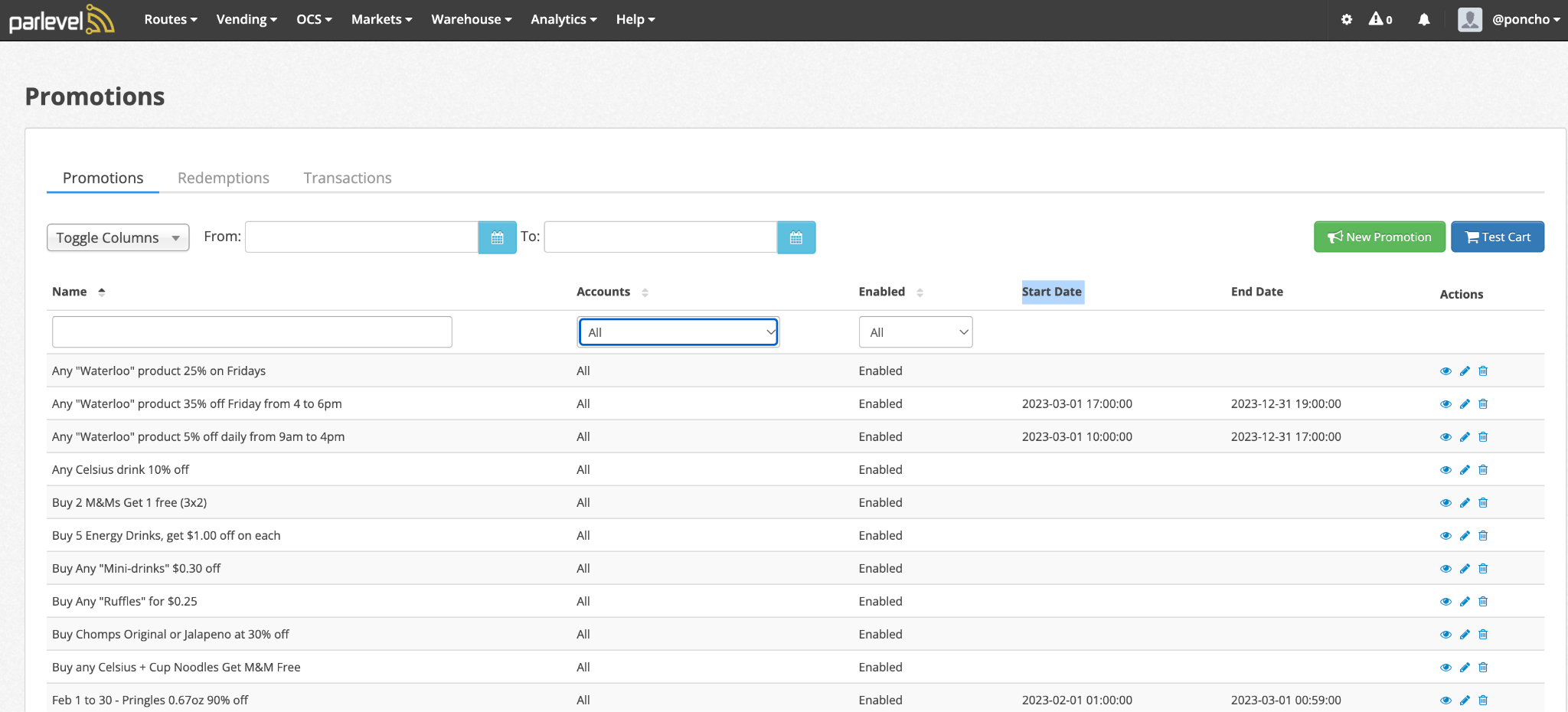Viewport: 1568px width, 712px height.
Task: Edit Buy 2 M&Ms Get 1 free
Action: coord(1465,502)
